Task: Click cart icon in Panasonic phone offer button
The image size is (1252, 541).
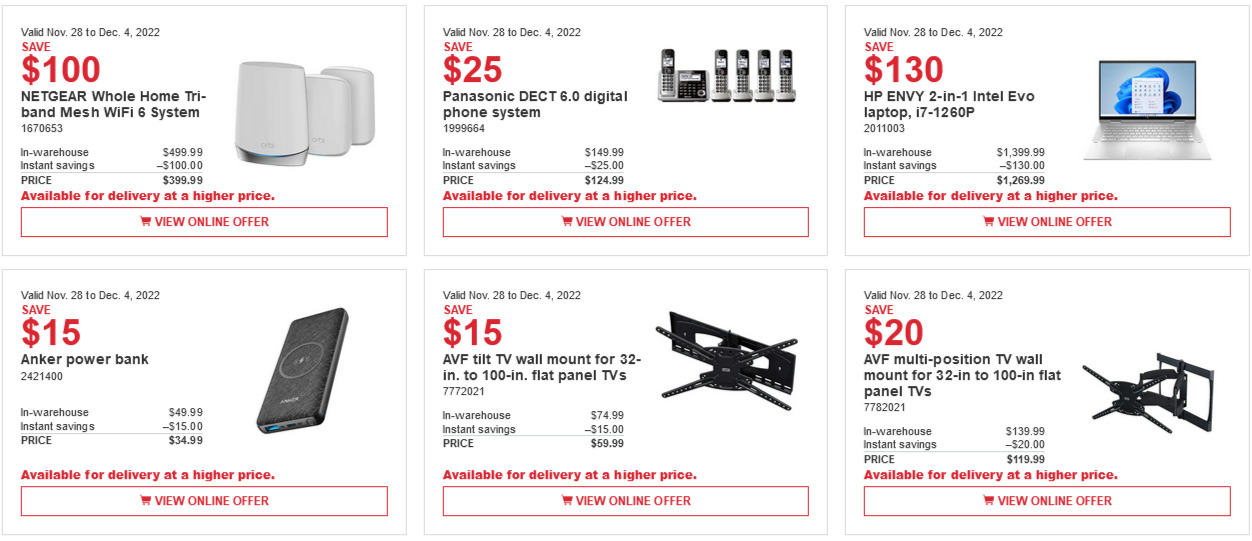Action: pyautogui.click(x=567, y=222)
